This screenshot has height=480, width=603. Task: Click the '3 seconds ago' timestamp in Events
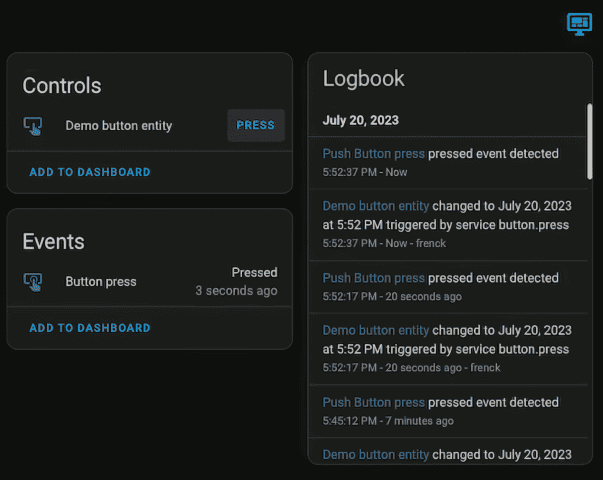pyautogui.click(x=236, y=291)
